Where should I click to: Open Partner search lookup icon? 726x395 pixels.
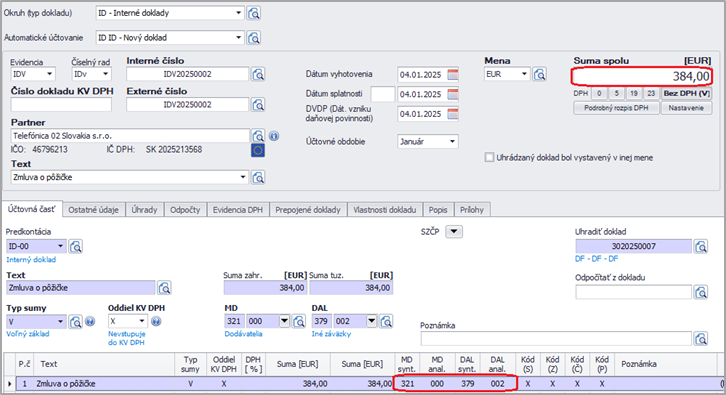(258, 136)
